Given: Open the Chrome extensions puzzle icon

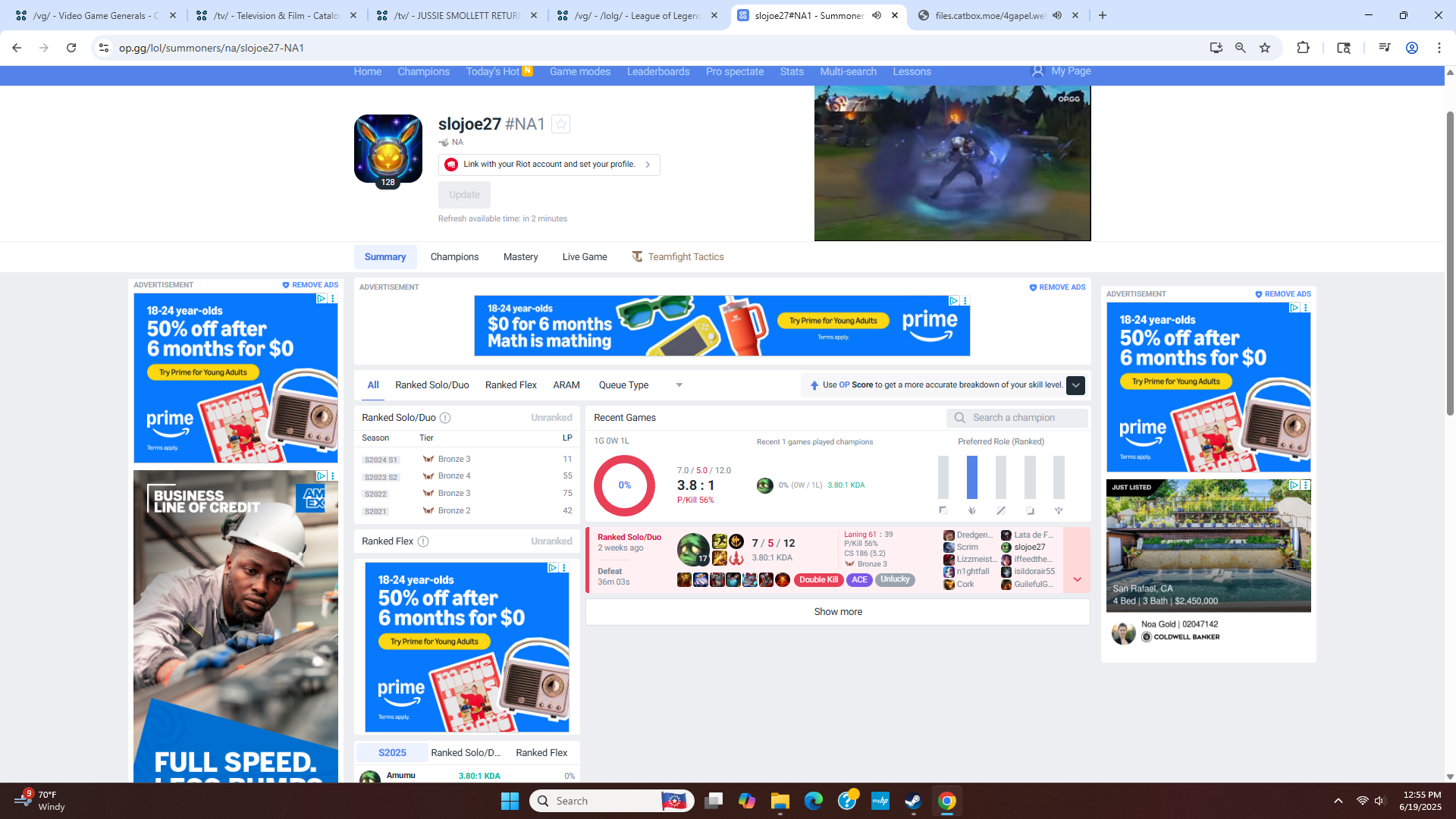Looking at the screenshot, I should coord(1303,48).
